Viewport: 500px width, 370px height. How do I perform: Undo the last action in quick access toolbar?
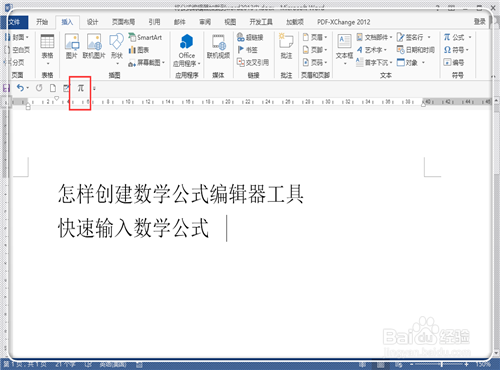[x=20, y=88]
